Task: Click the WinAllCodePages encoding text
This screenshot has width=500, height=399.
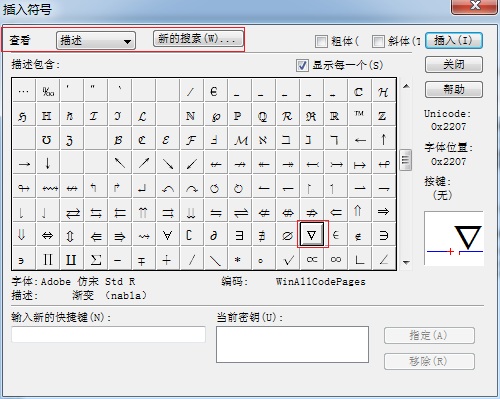Action: point(320,282)
